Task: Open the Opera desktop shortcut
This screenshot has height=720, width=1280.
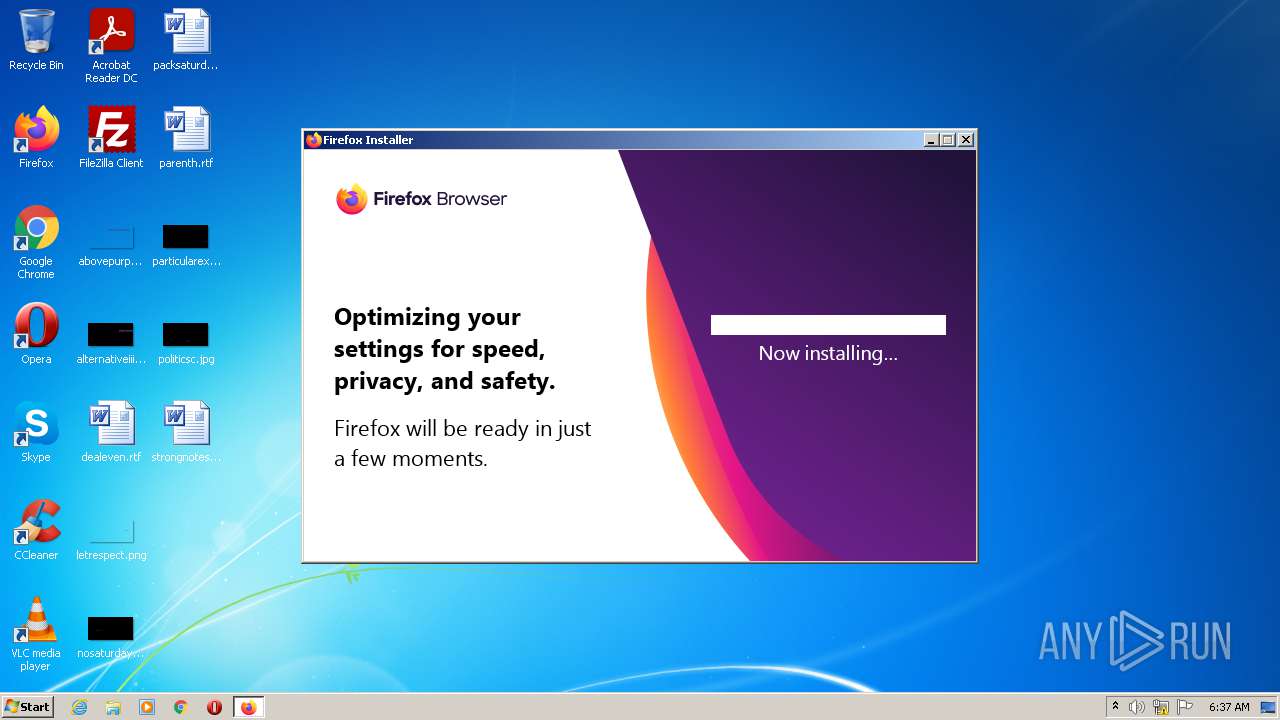Action: 36,334
